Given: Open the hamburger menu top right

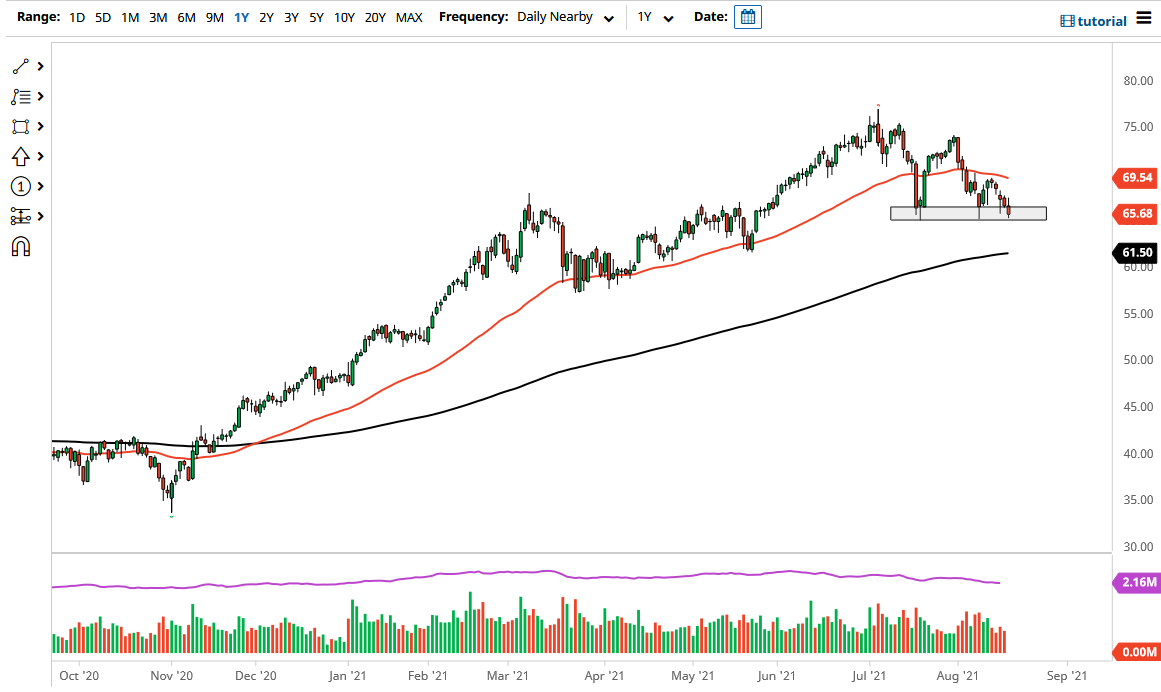Looking at the screenshot, I should click(1146, 18).
